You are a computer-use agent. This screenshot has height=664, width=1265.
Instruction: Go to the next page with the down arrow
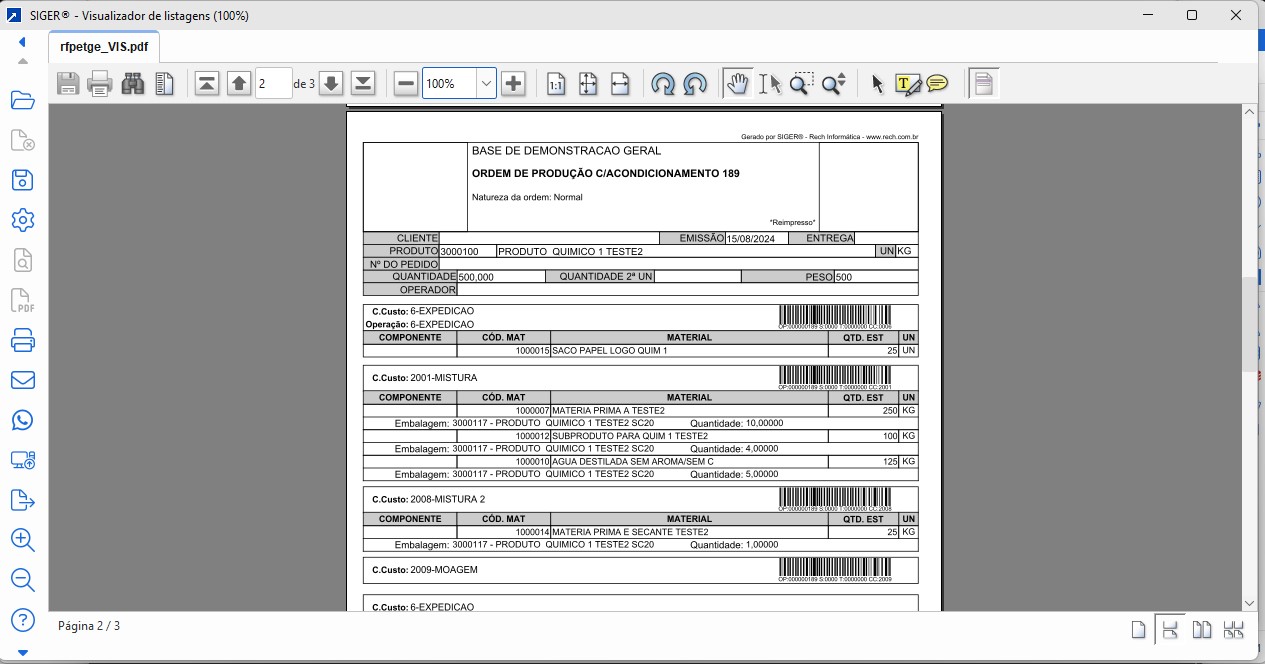[x=330, y=83]
